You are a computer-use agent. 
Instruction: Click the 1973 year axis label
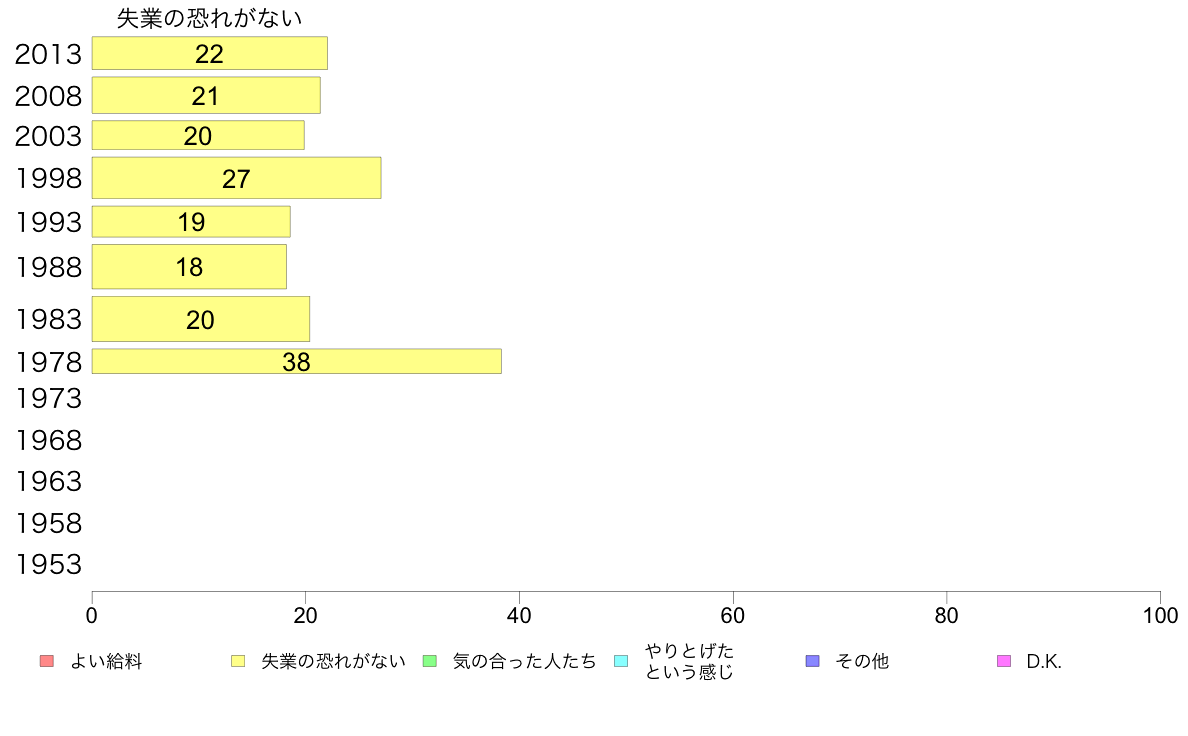48,398
